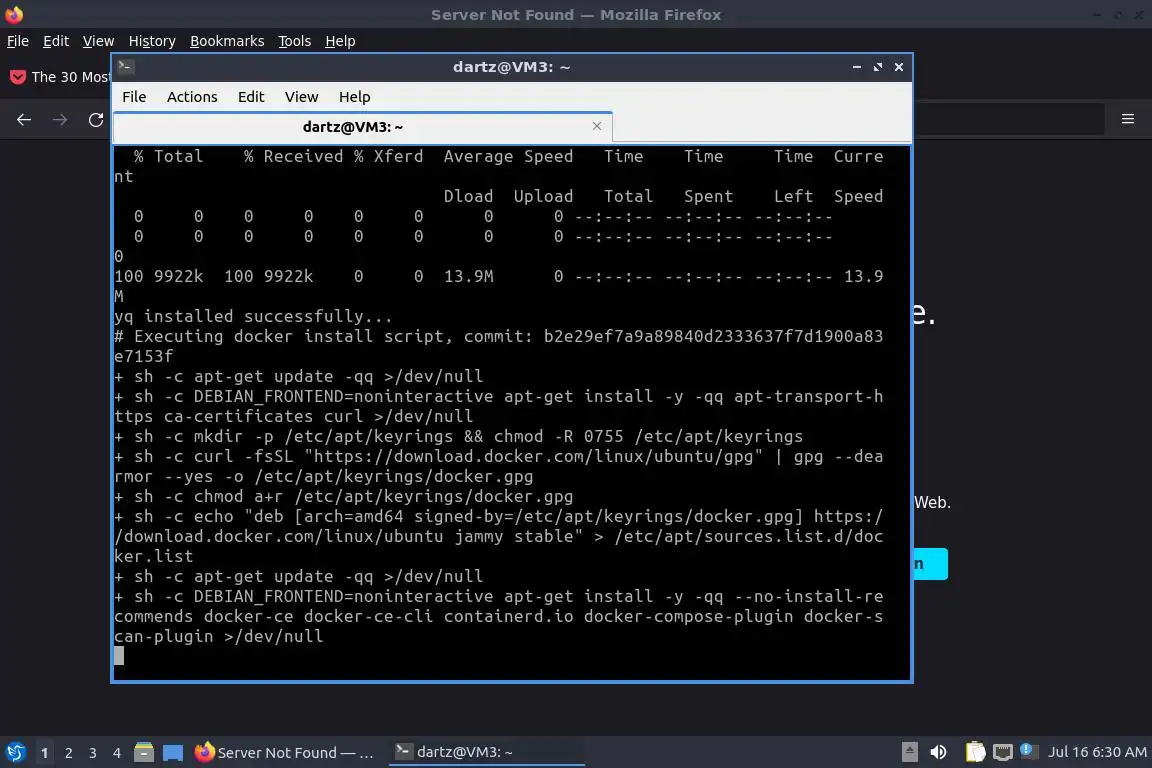This screenshot has width=1152, height=768.
Task: Open Firefox Tools menu
Action: point(295,41)
